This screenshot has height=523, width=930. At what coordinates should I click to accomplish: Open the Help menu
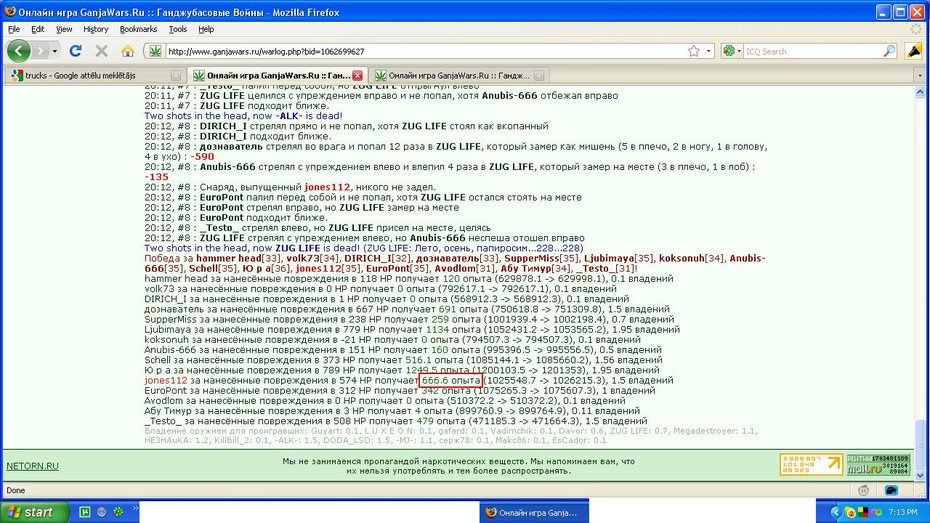click(206, 29)
